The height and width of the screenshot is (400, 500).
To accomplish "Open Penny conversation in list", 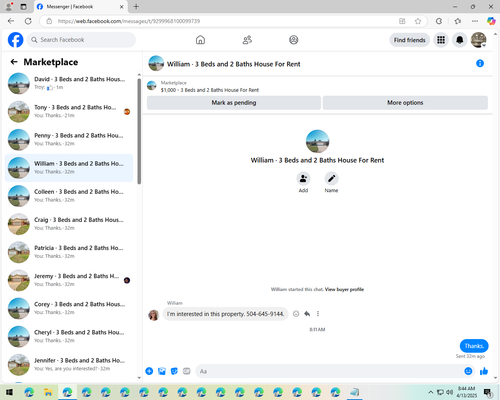I will click(69, 140).
